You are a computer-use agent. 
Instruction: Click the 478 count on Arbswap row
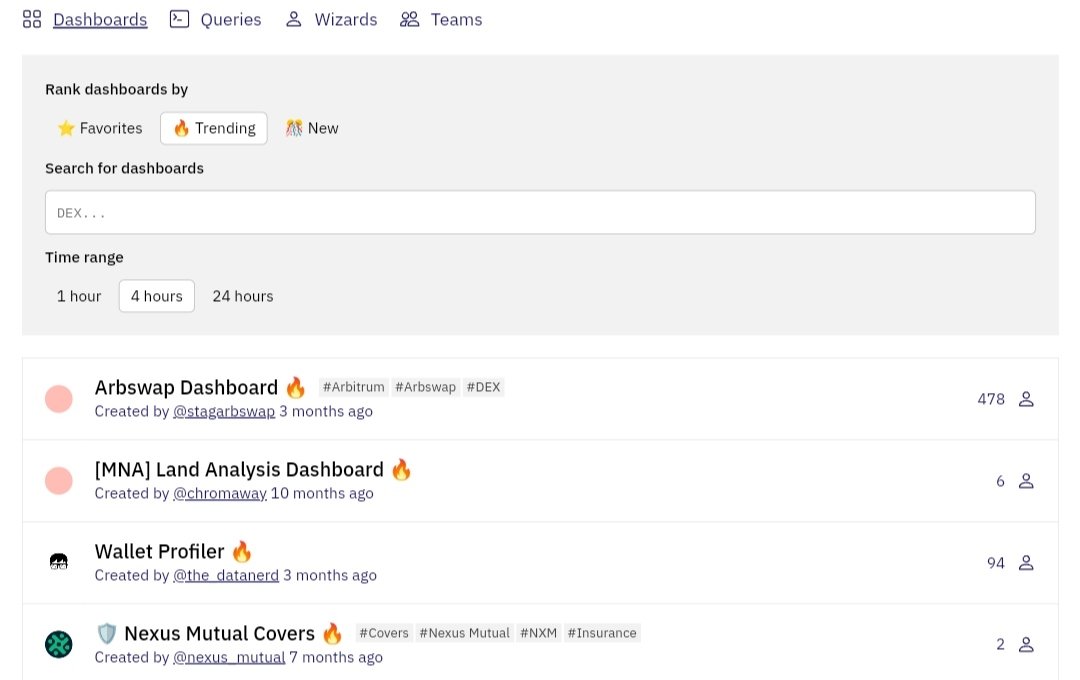(x=991, y=399)
